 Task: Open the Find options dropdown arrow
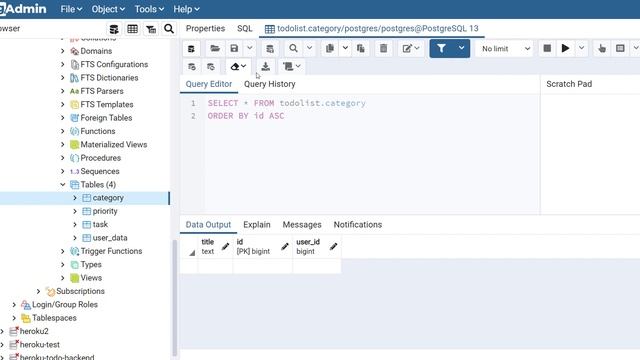pos(309,49)
